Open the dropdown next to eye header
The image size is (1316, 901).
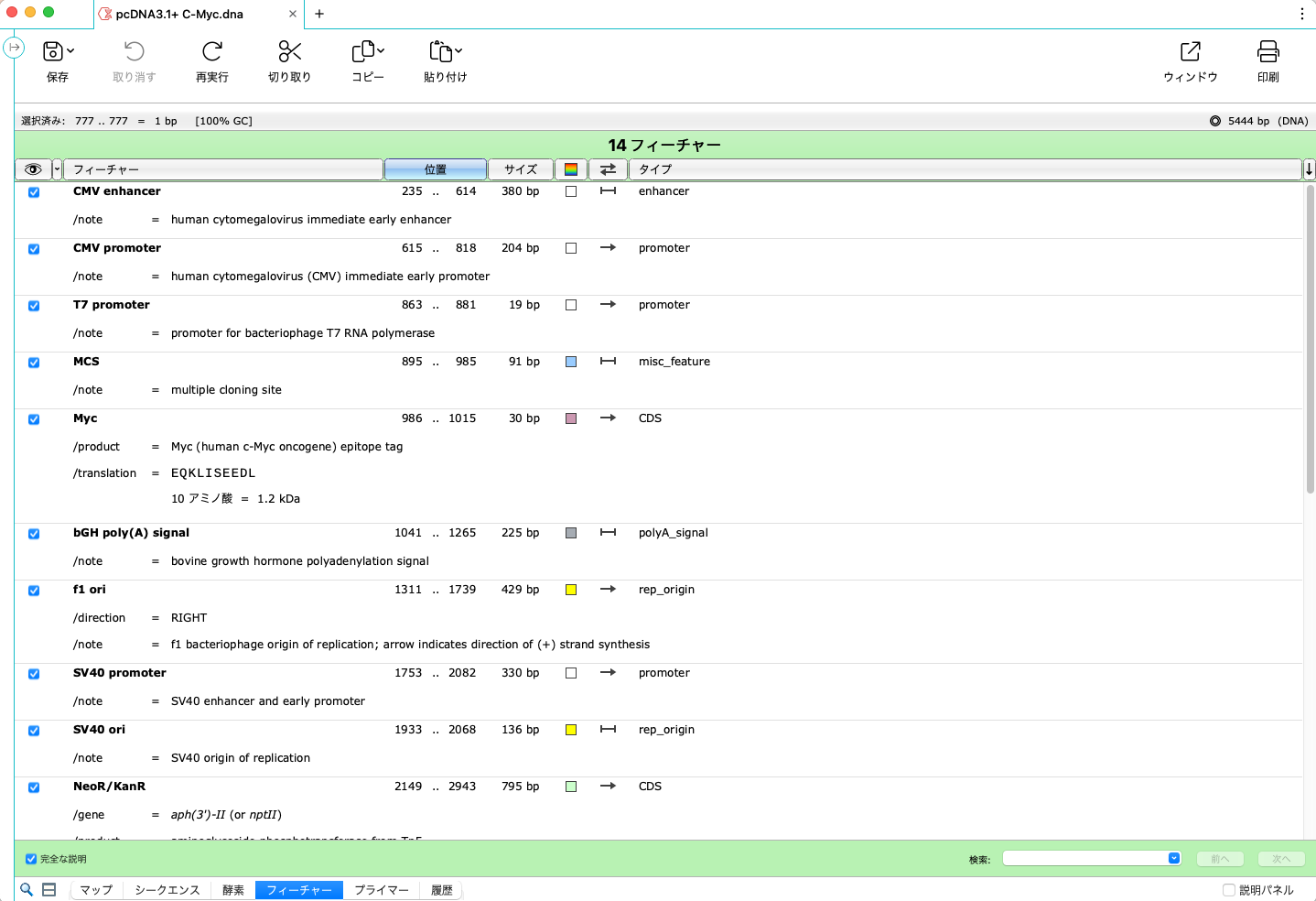57,169
